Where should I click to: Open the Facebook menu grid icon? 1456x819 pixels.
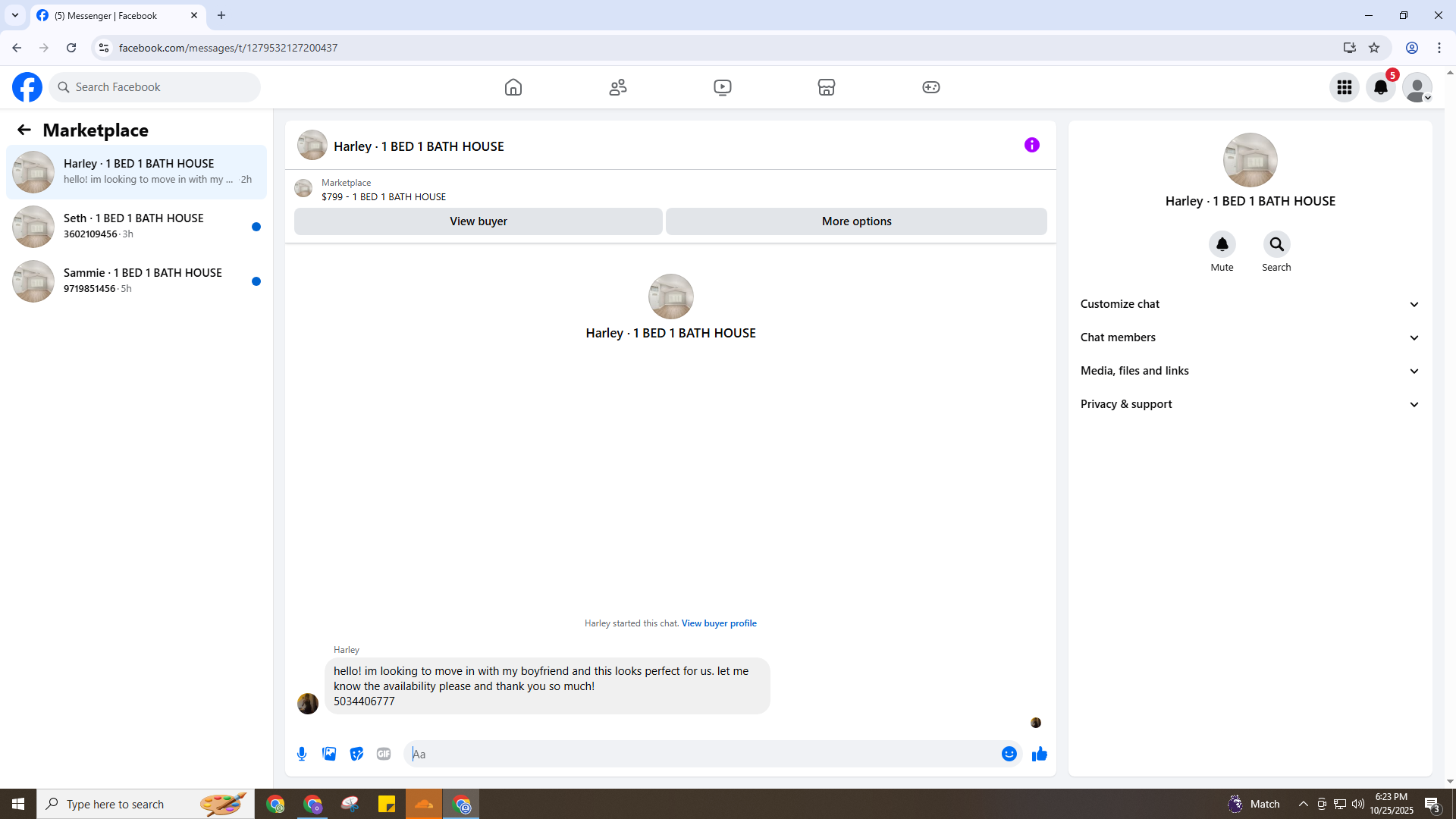[x=1344, y=87]
